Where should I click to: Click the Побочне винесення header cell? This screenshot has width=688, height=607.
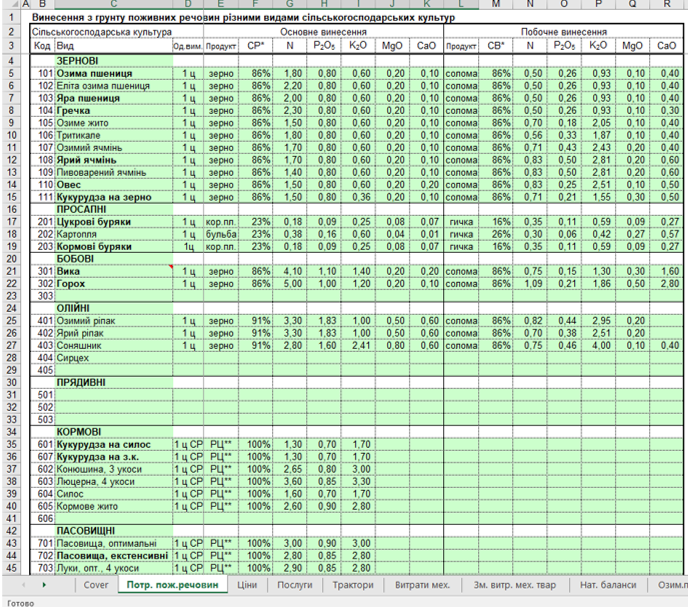[x=563, y=32]
